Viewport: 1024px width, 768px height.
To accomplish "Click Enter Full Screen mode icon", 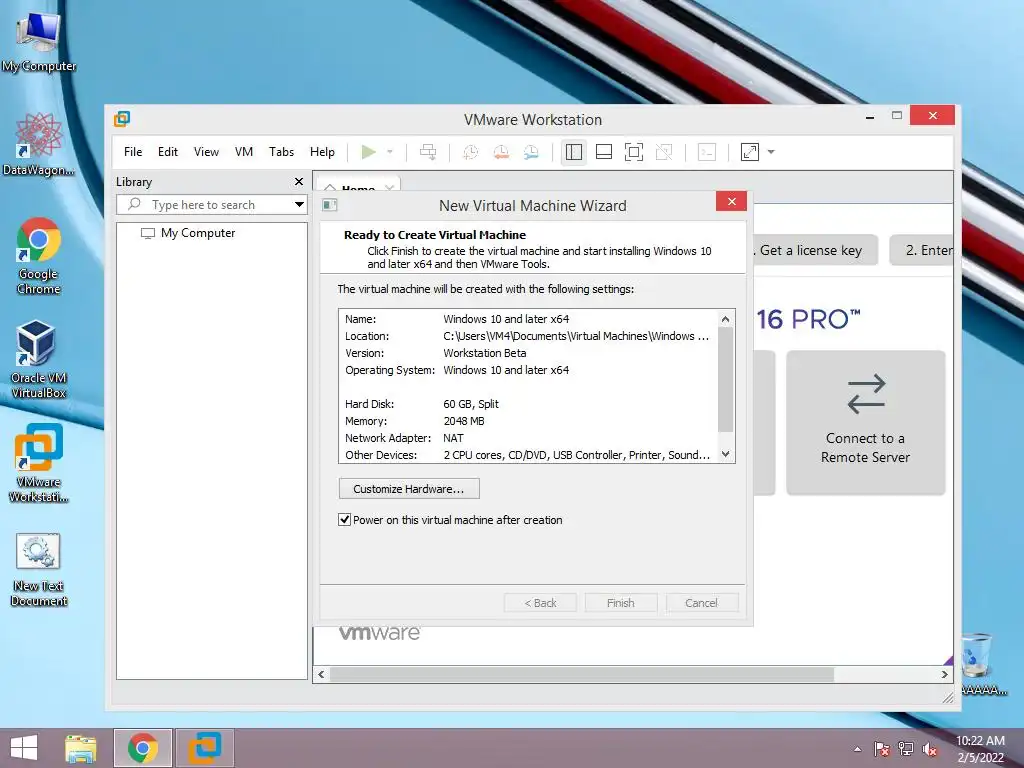I will (634, 152).
